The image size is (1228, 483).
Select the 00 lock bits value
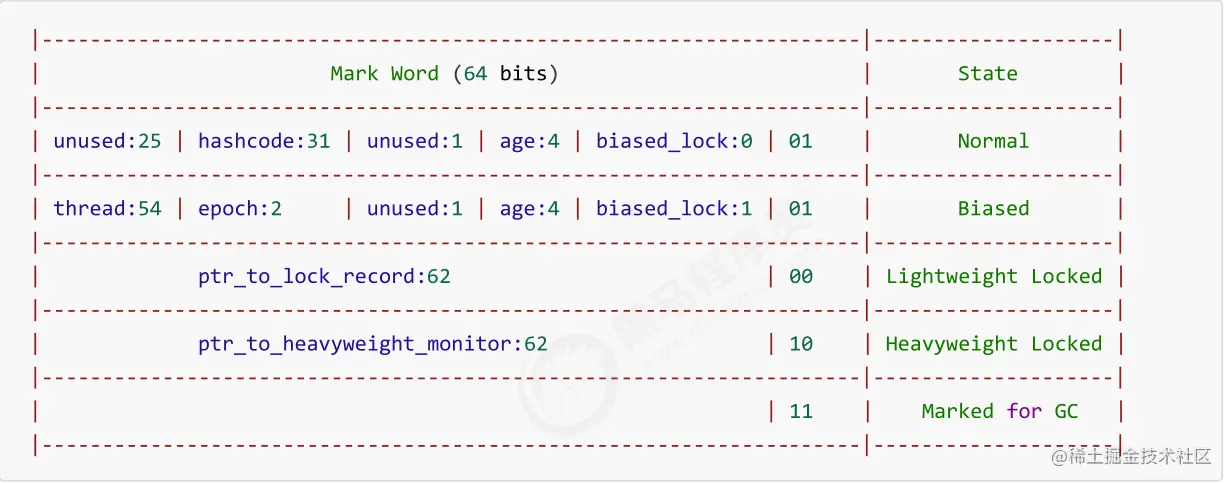point(801,277)
